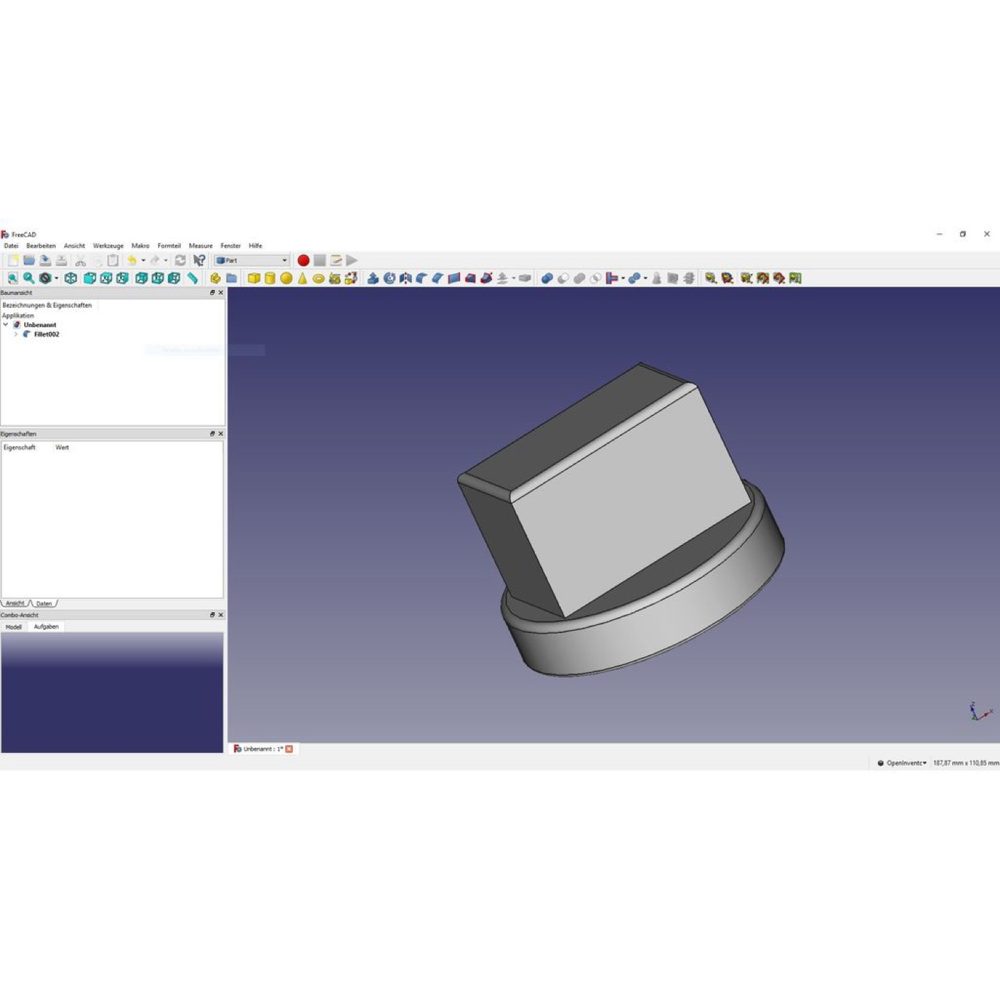Image resolution: width=1000 pixels, height=1000 pixels.
Task: Open the Split tools dropdown arrow
Action: pyautogui.click(x=645, y=278)
